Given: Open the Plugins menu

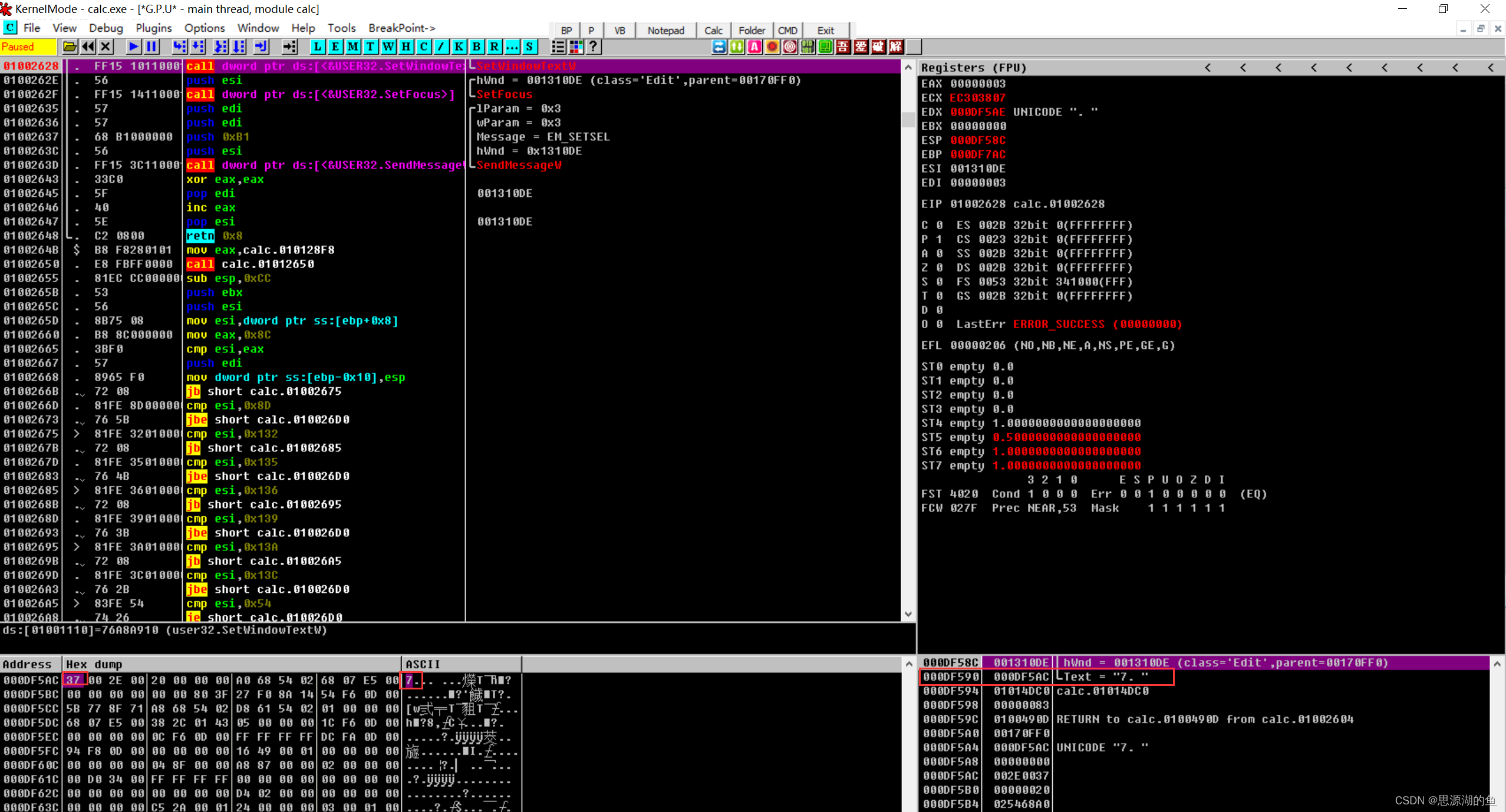Looking at the screenshot, I should (x=154, y=28).
